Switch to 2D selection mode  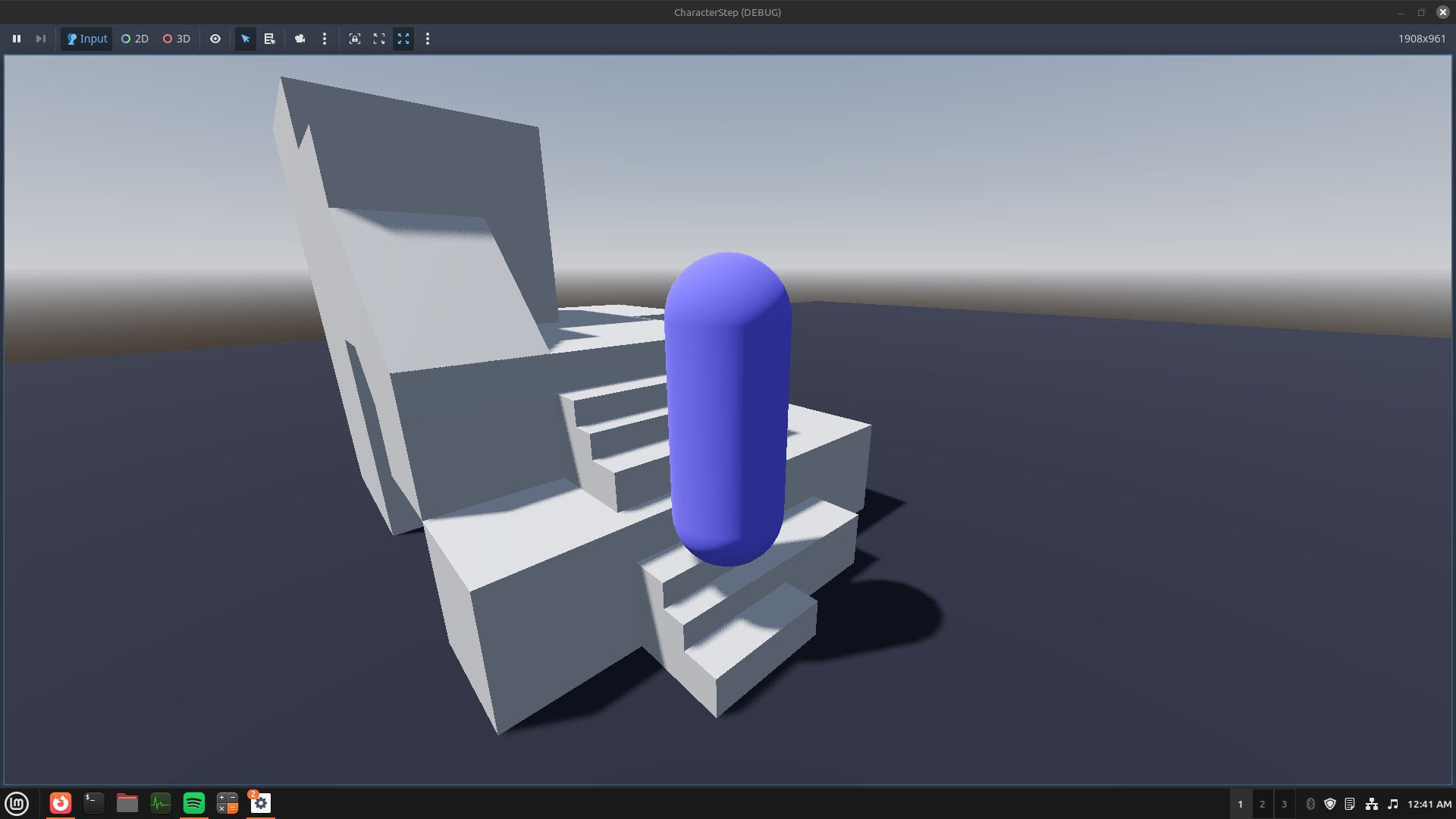click(135, 39)
